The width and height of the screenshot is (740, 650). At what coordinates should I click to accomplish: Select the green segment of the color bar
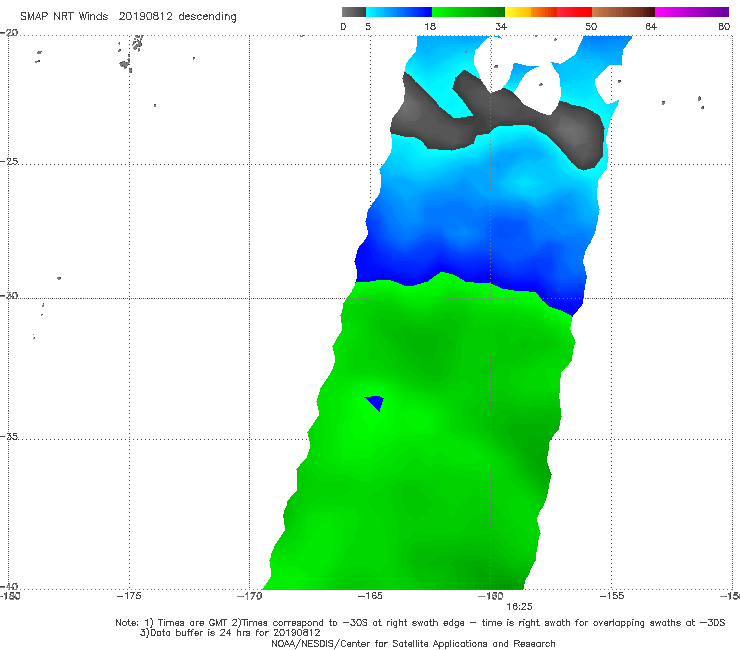point(468,12)
